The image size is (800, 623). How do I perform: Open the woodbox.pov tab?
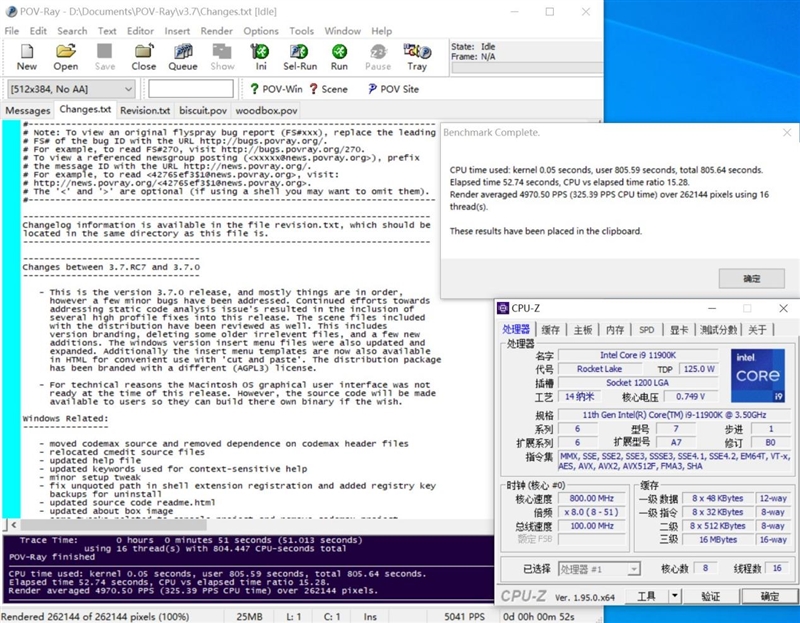(x=266, y=111)
